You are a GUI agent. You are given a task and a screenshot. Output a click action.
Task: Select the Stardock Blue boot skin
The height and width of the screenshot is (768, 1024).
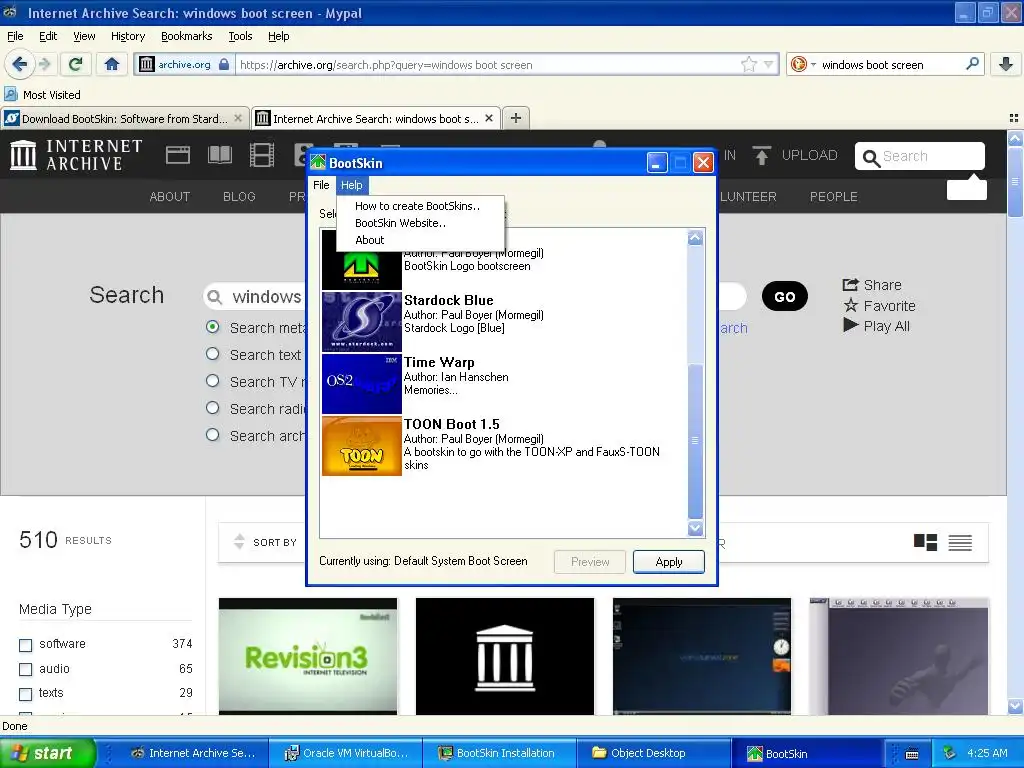503,321
